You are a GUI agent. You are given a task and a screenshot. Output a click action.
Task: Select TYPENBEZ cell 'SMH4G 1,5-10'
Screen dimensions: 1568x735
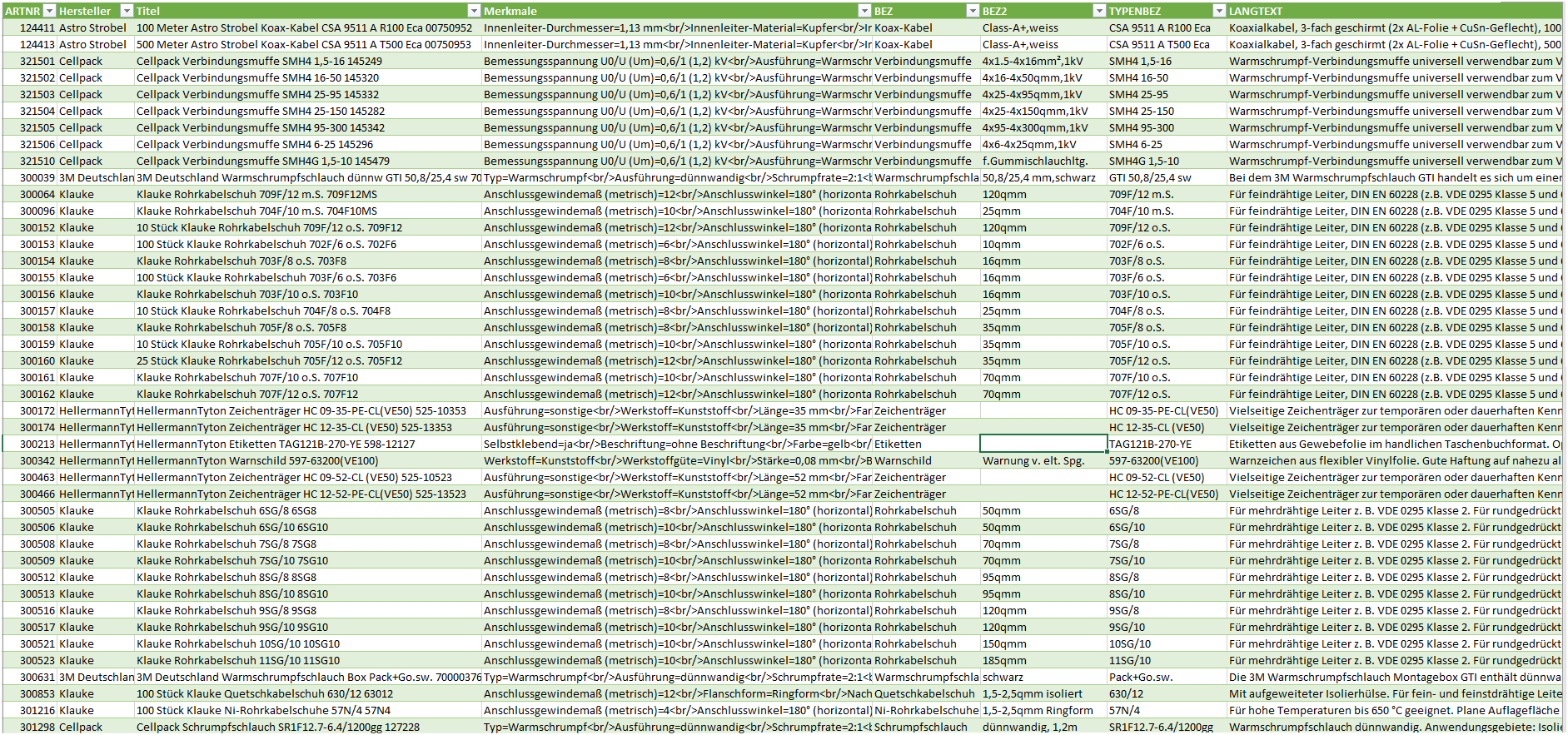[1167, 161]
